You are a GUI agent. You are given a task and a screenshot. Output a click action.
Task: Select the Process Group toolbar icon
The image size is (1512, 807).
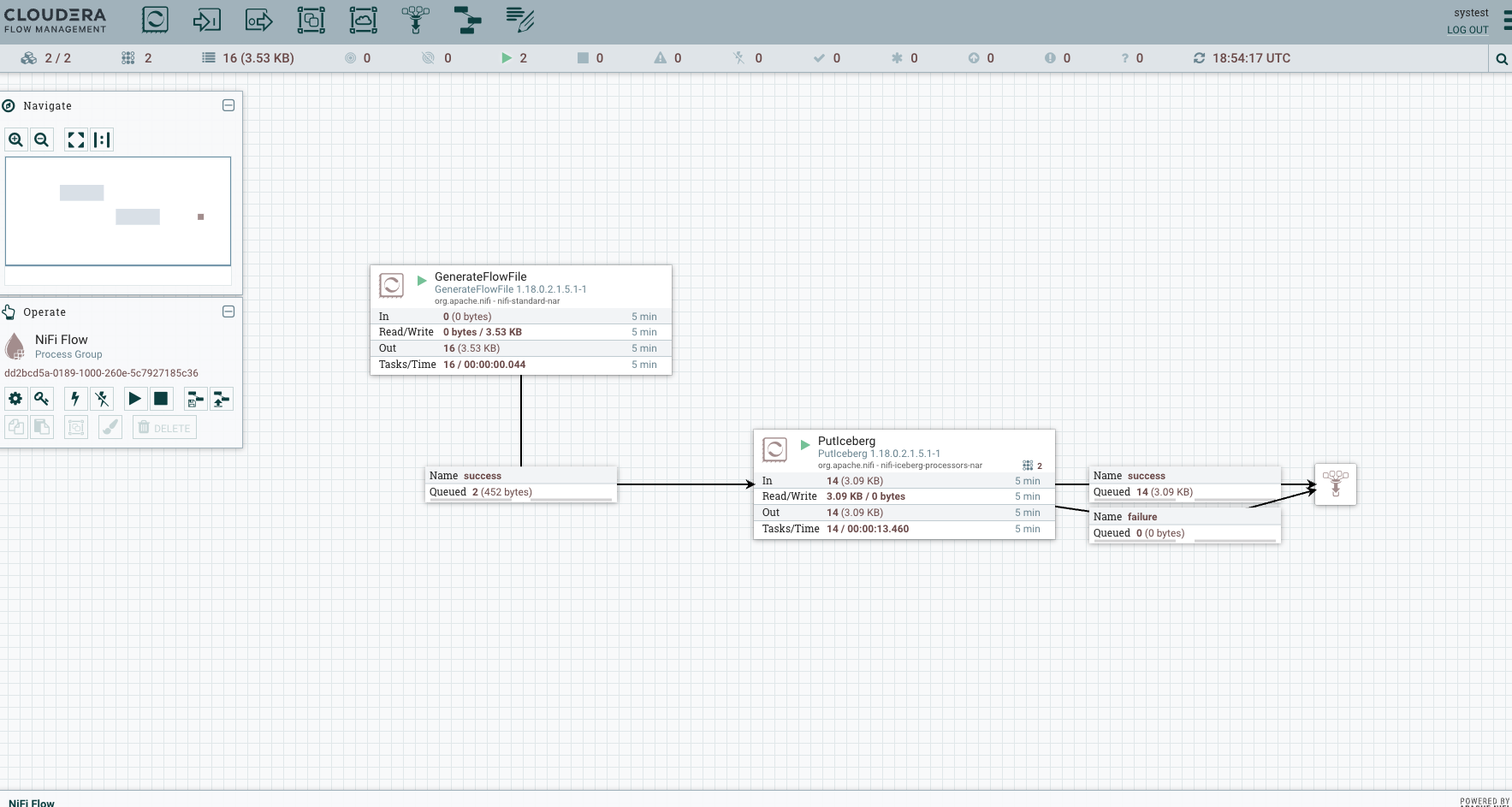pyautogui.click(x=311, y=20)
